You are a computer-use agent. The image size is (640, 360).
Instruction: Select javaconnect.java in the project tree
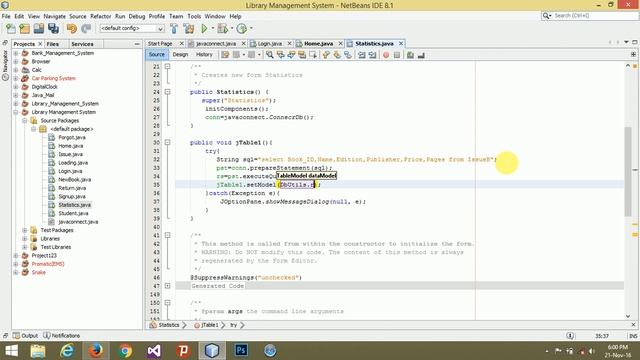tap(78, 222)
